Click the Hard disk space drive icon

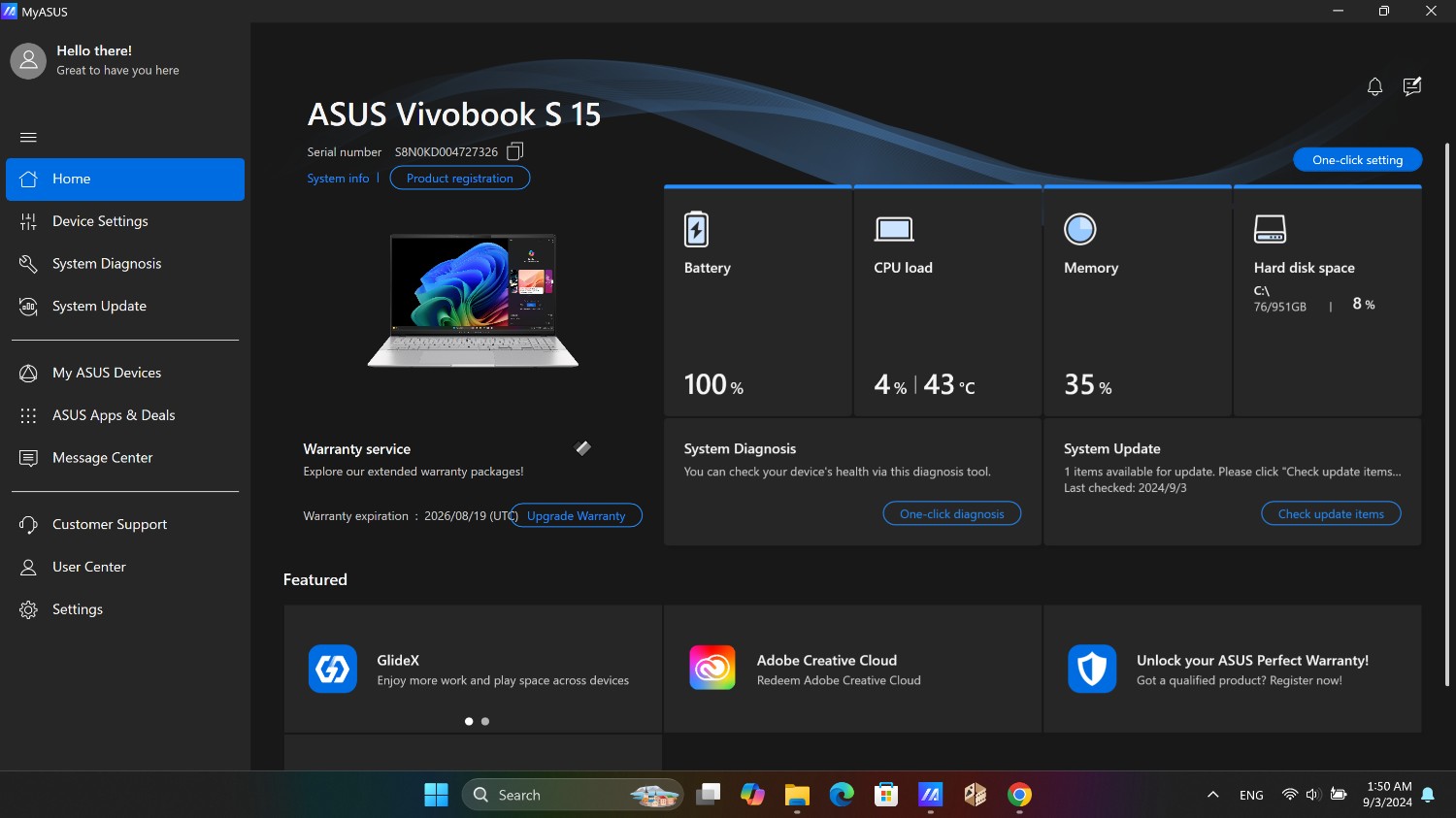click(x=1270, y=229)
